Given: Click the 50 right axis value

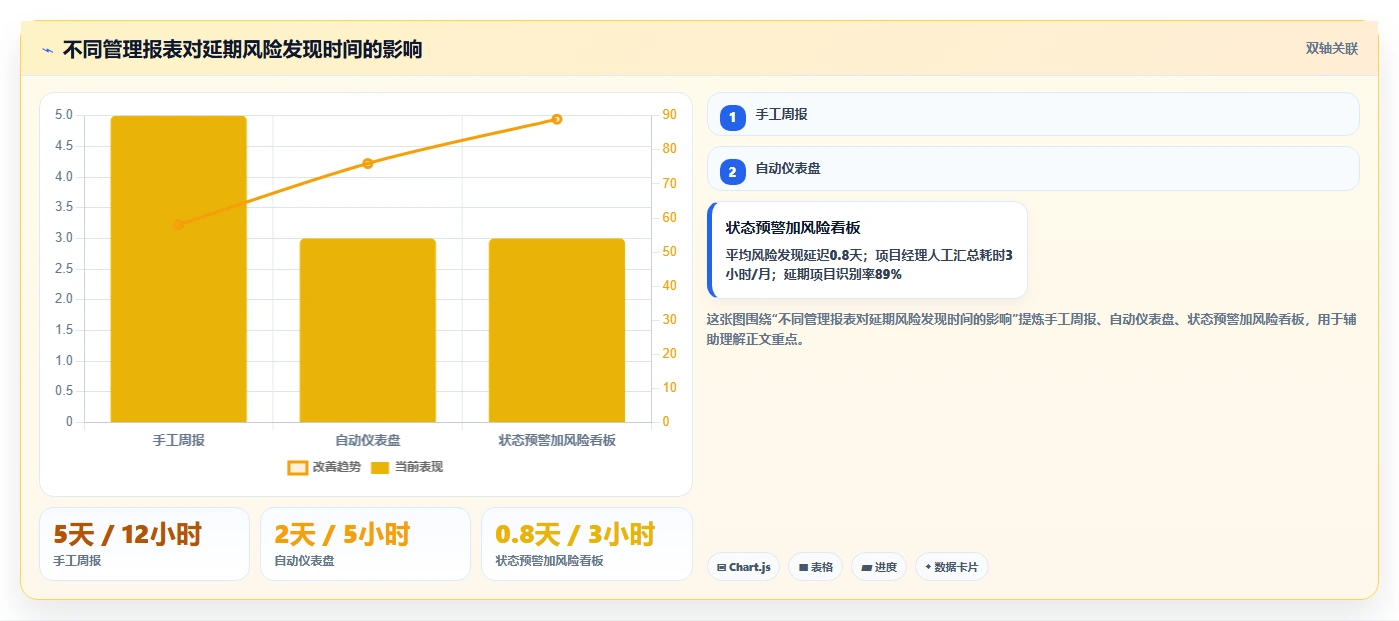Looking at the screenshot, I should [x=669, y=251].
